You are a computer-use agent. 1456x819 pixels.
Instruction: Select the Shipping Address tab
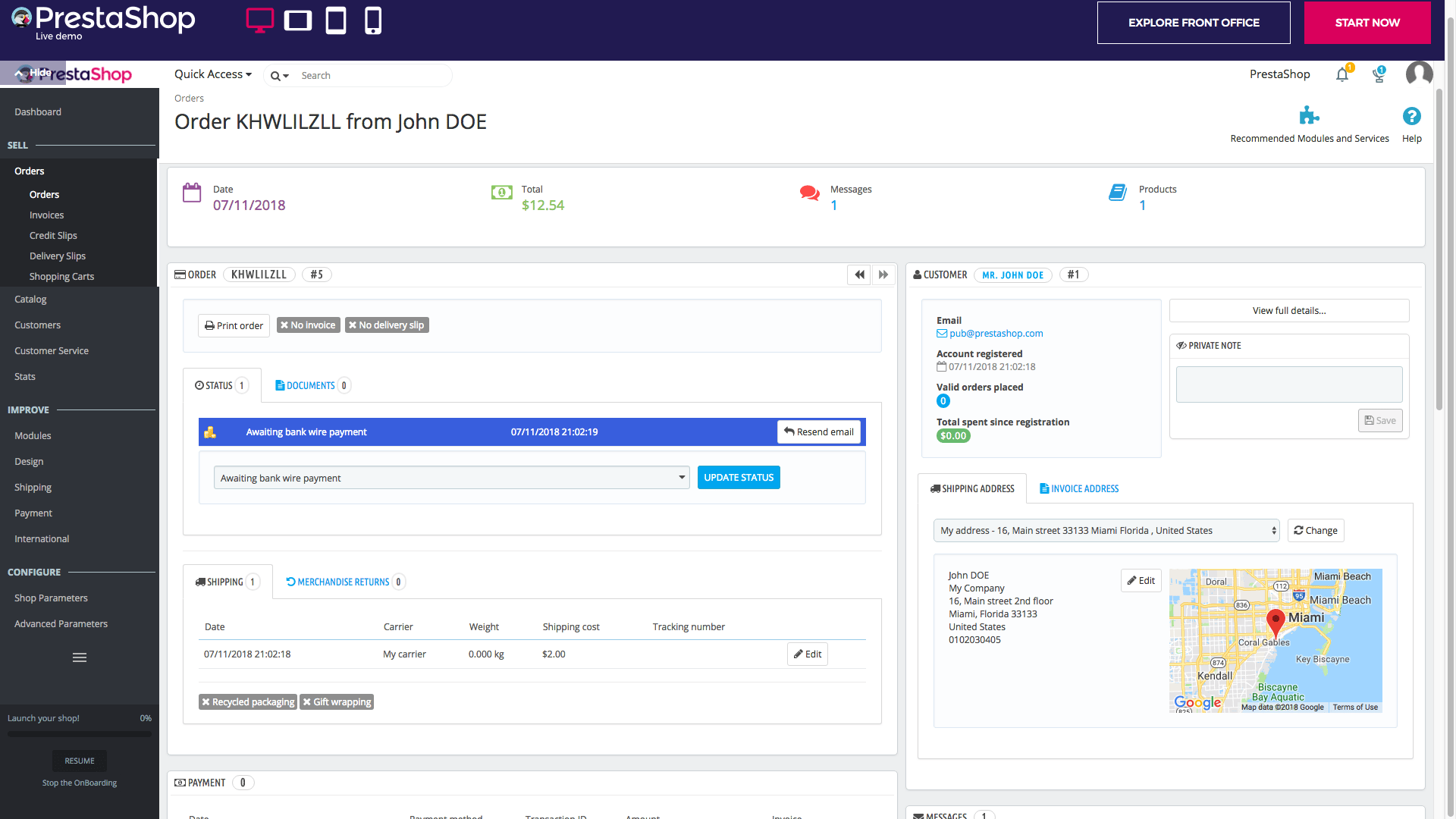pos(972,488)
